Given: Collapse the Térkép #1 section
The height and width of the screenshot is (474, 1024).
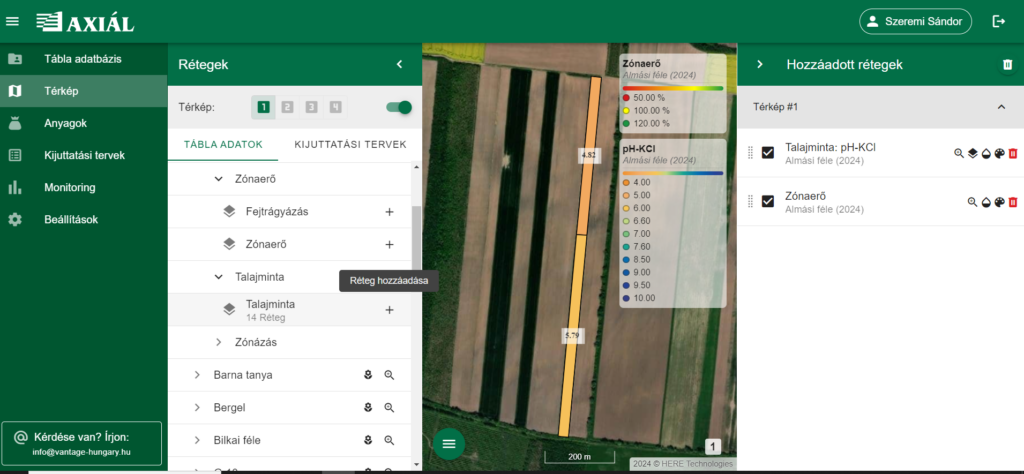Looking at the screenshot, I should coord(1001,107).
